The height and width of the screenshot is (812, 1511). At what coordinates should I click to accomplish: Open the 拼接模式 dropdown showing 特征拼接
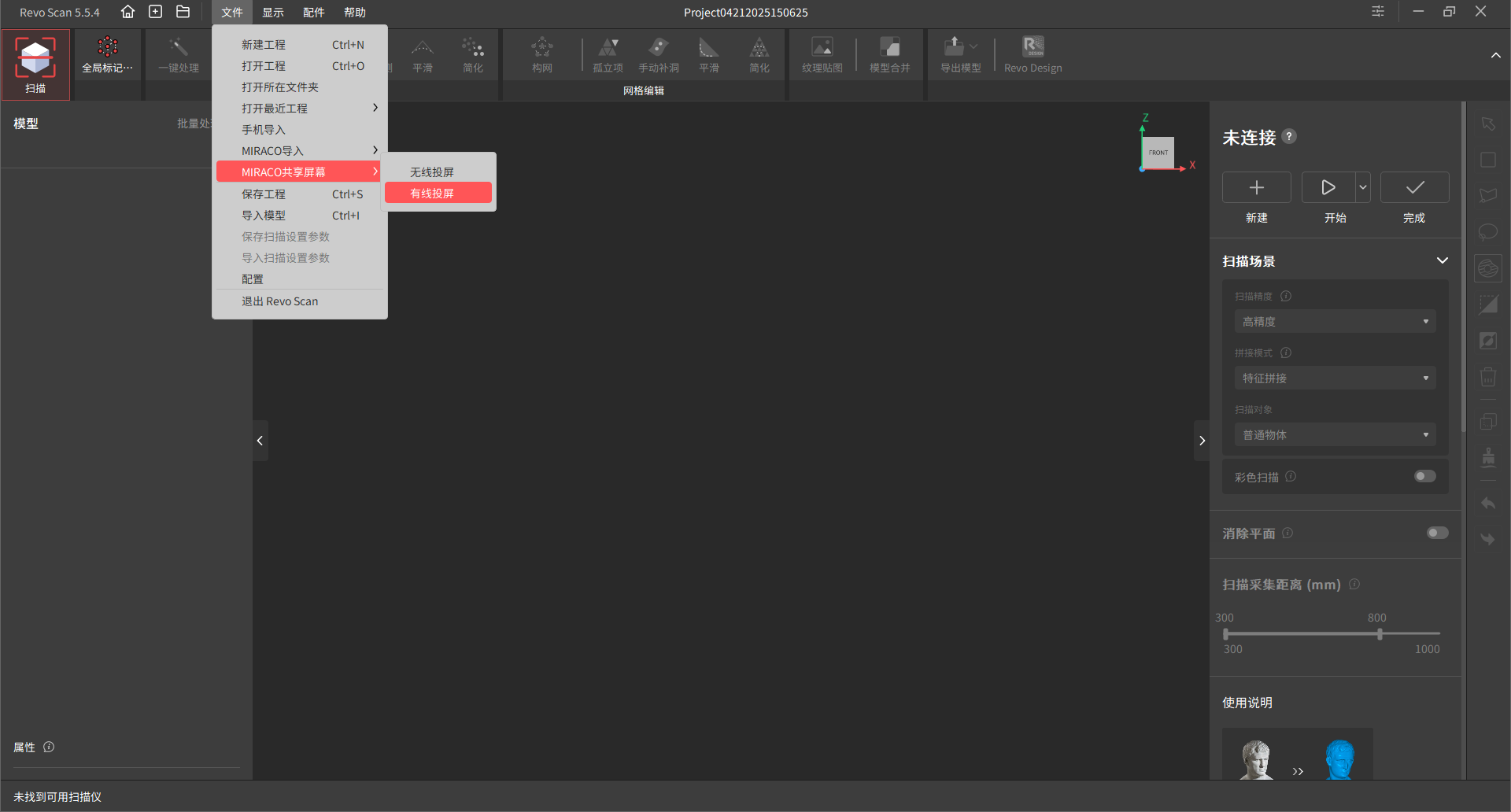[x=1336, y=378]
